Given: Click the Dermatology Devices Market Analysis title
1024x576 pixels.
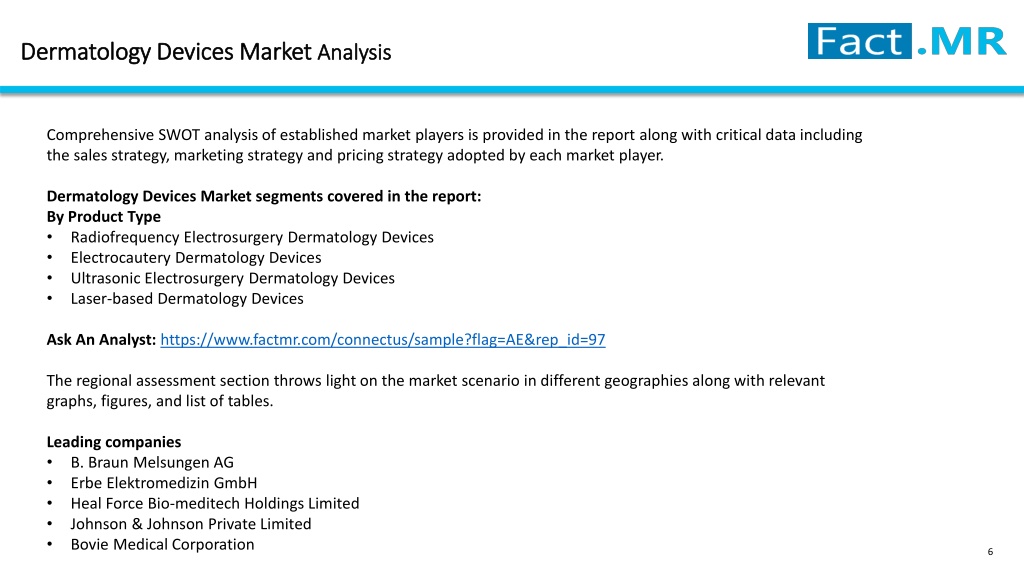Looking at the screenshot, I should pos(206,52).
